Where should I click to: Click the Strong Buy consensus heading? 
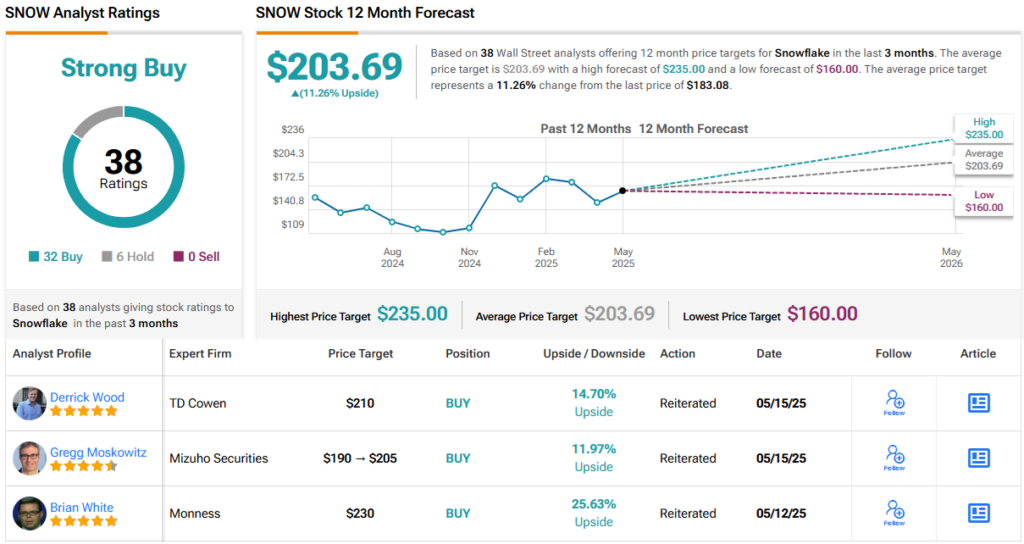123,68
